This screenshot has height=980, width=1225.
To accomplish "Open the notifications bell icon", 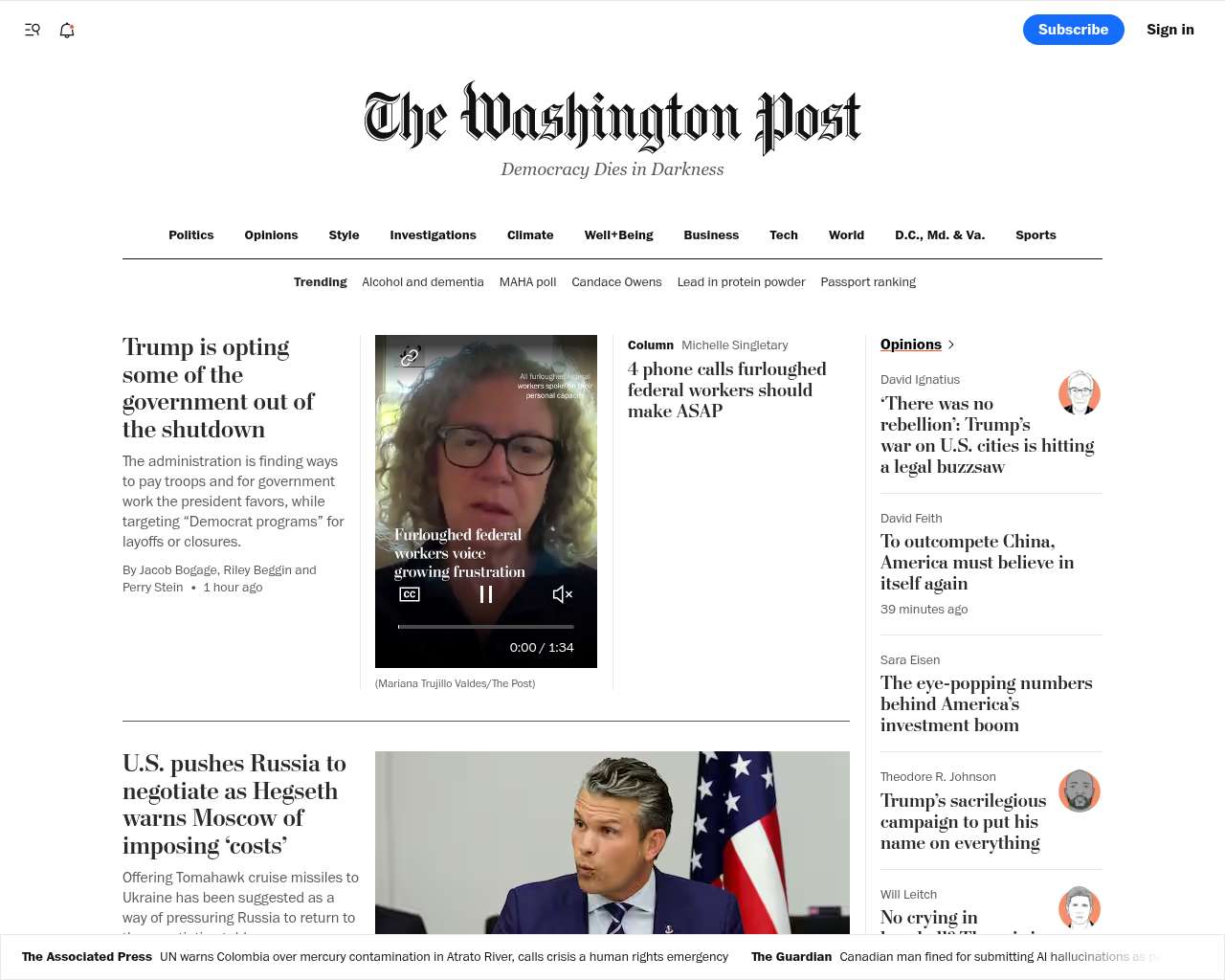I will pos(67,30).
